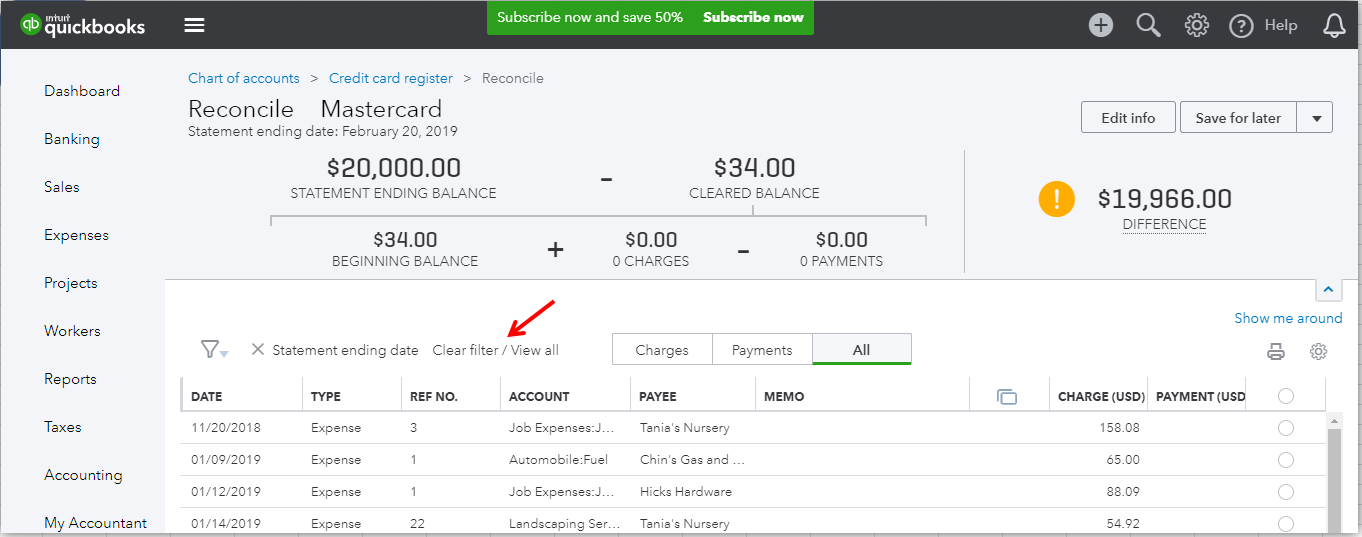Go to Workers in the sidebar
This screenshot has width=1362, height=537.
point(72,331)
